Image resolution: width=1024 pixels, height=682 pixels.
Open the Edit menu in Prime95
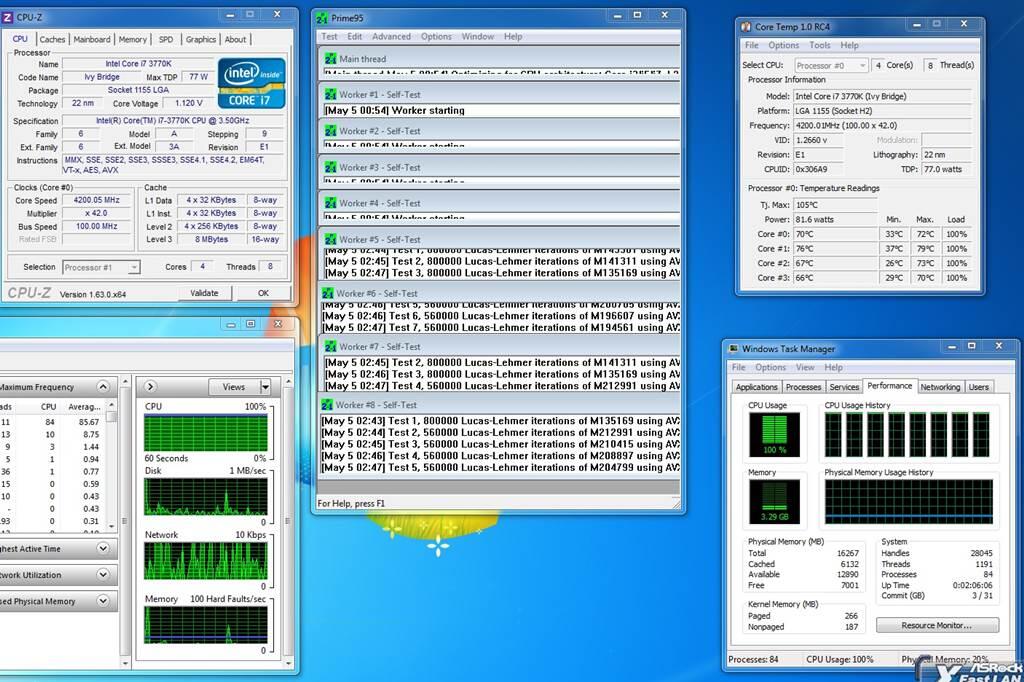click(x=355, y=37)
